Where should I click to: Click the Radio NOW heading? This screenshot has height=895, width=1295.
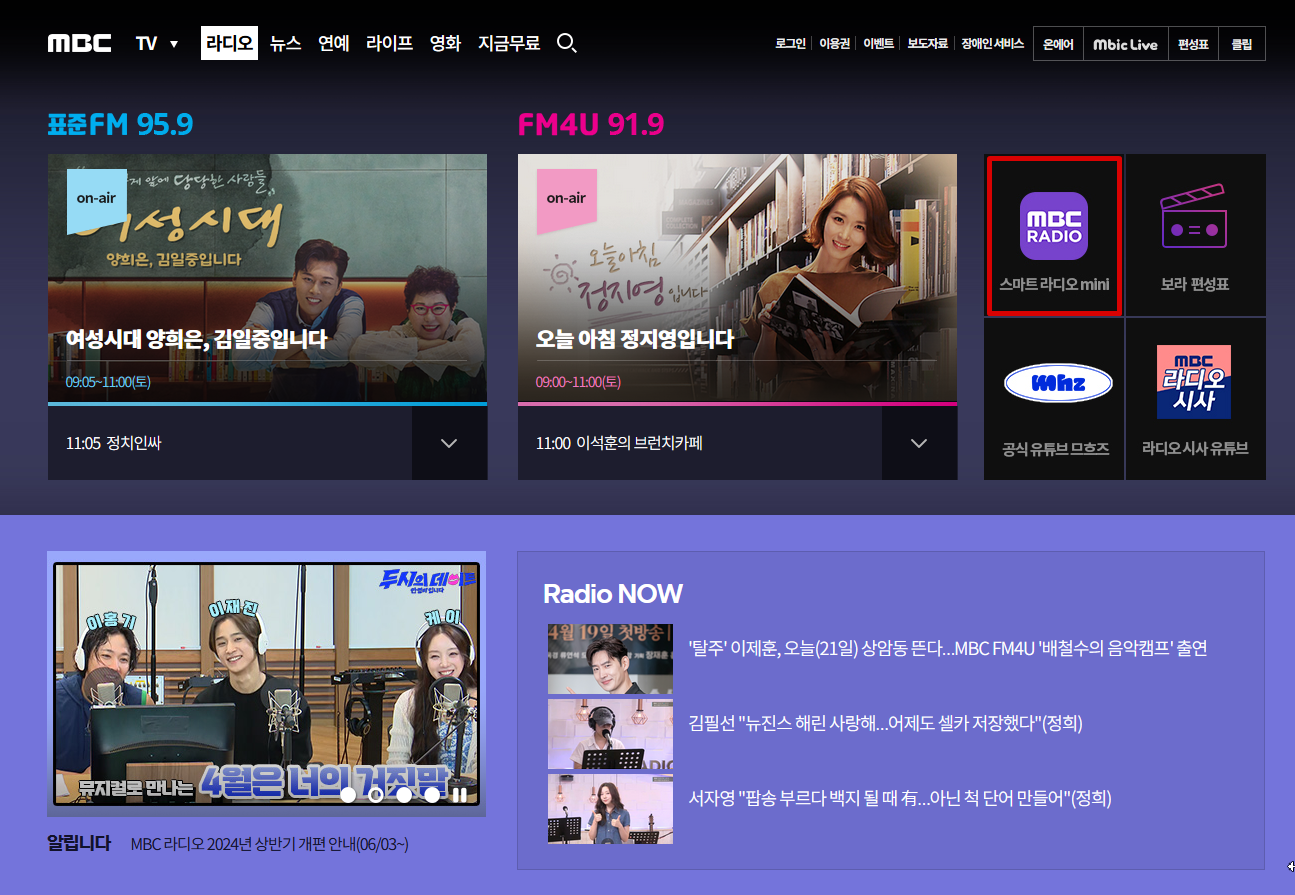click(613, 594)
